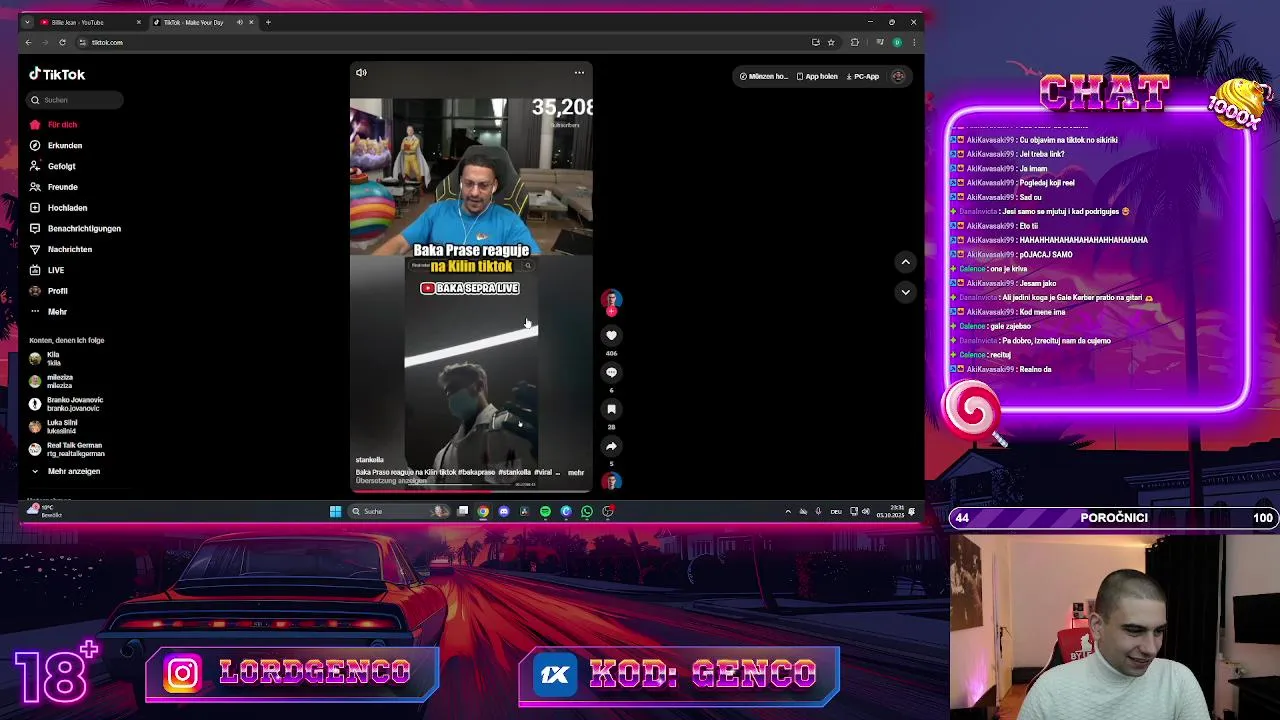1280x720 pixels.
Task: Save video with the bookmark icon
Action: click(x=611, y=409)
